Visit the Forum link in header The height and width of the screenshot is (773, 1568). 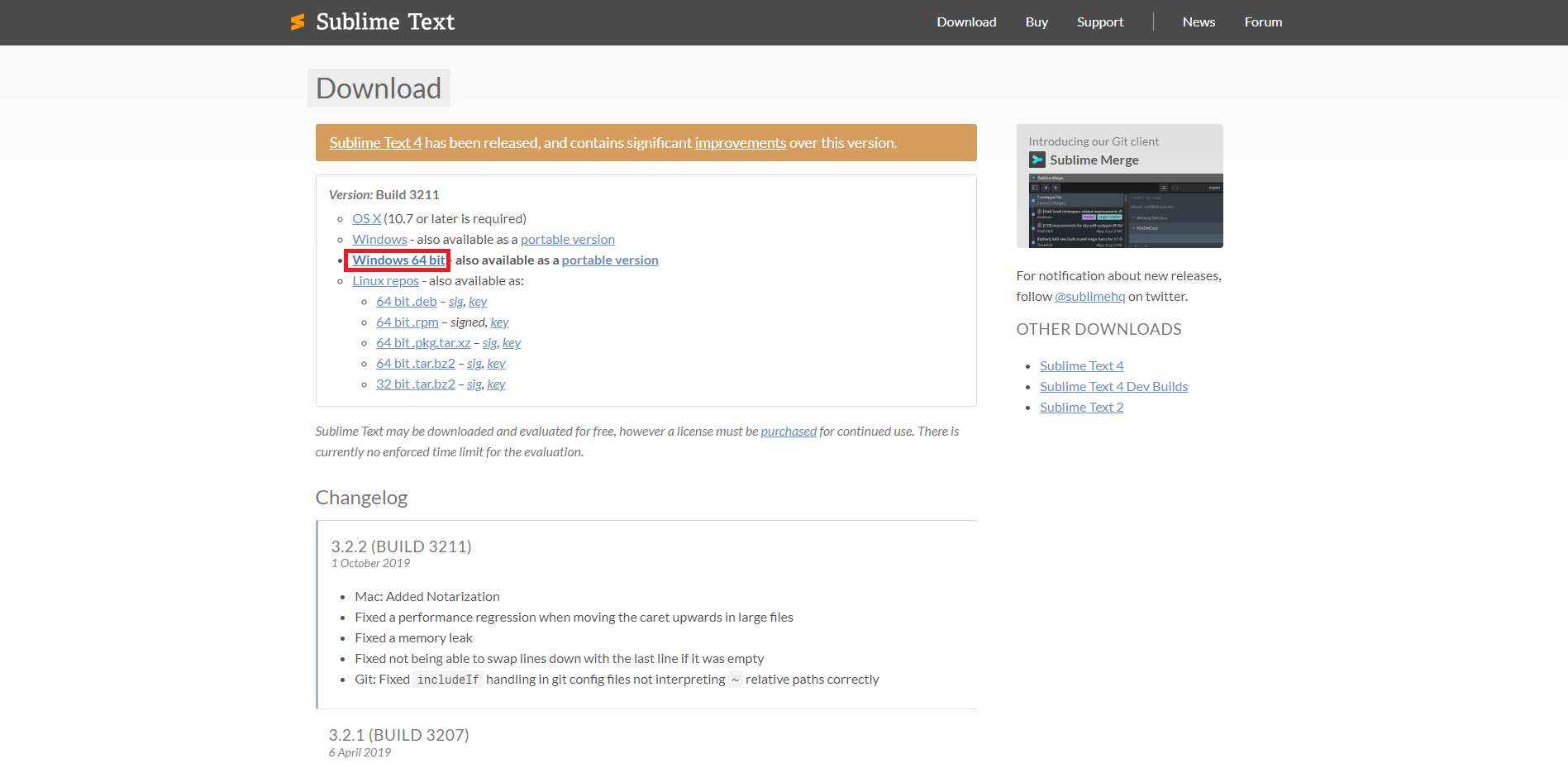(x=1263, y=22)
